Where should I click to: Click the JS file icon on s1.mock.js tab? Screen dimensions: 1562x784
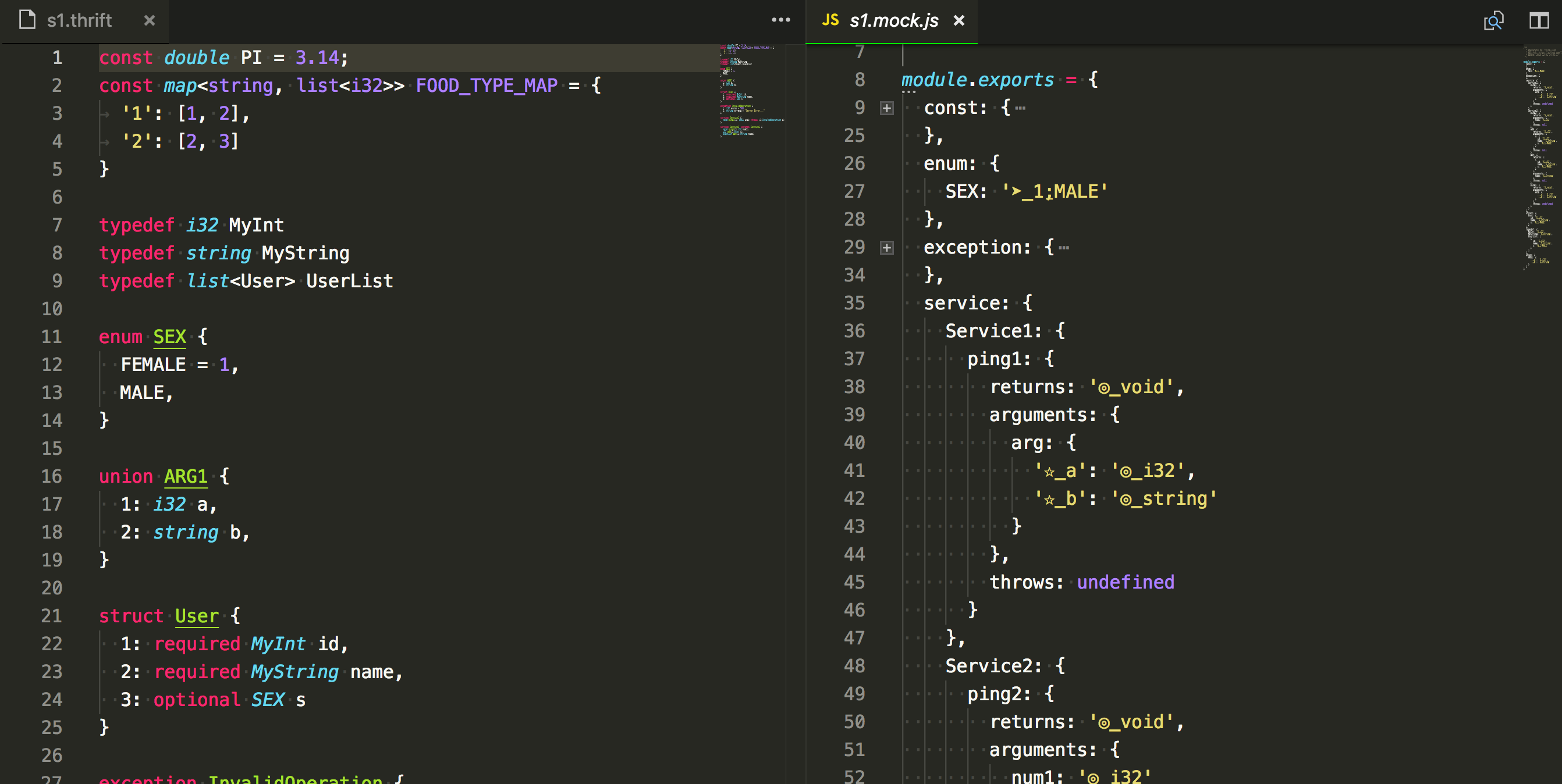[x=830, y=20]
